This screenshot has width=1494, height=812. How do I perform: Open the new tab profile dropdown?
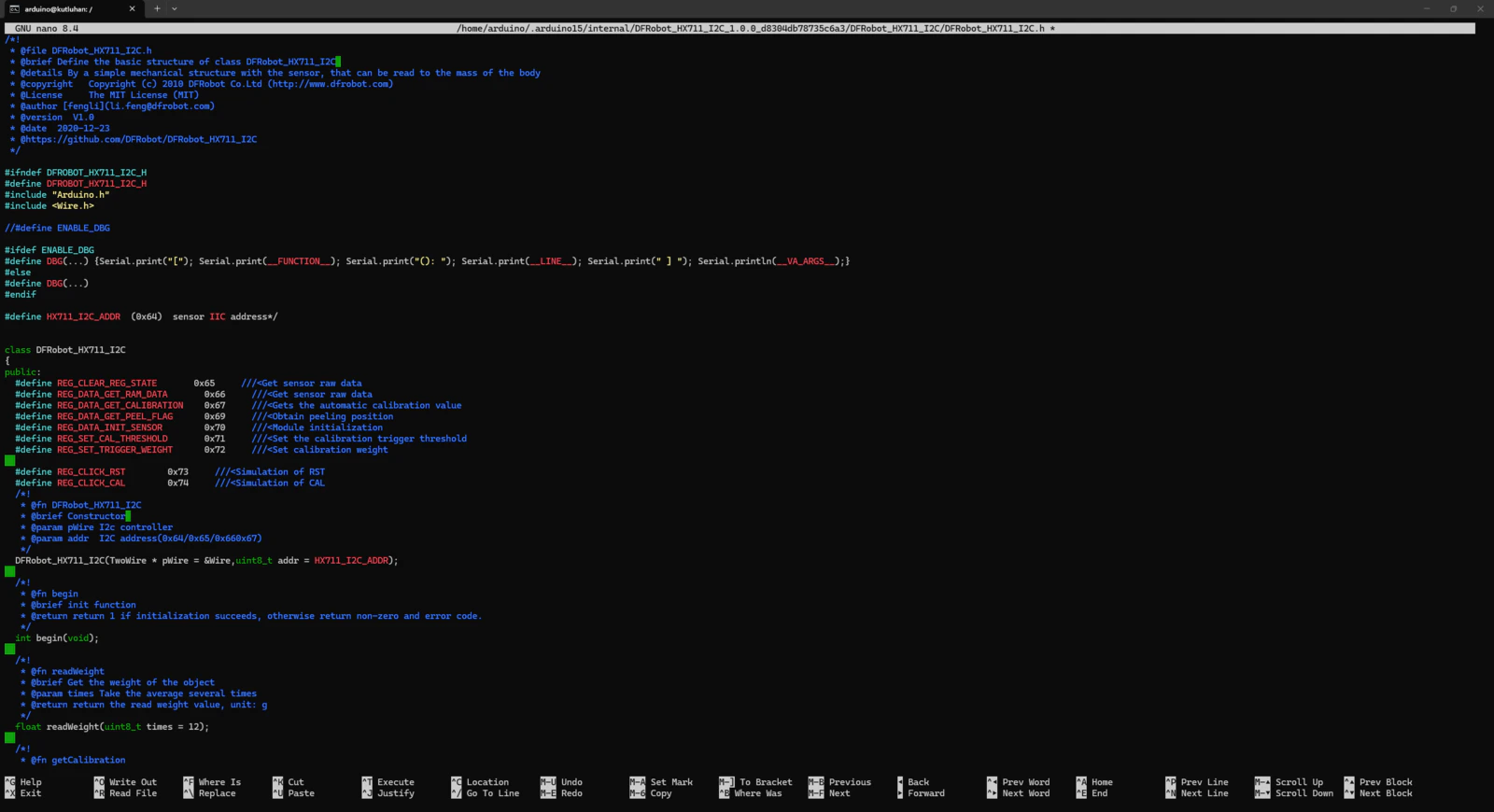pyautogui.click(x=175, y=8)
